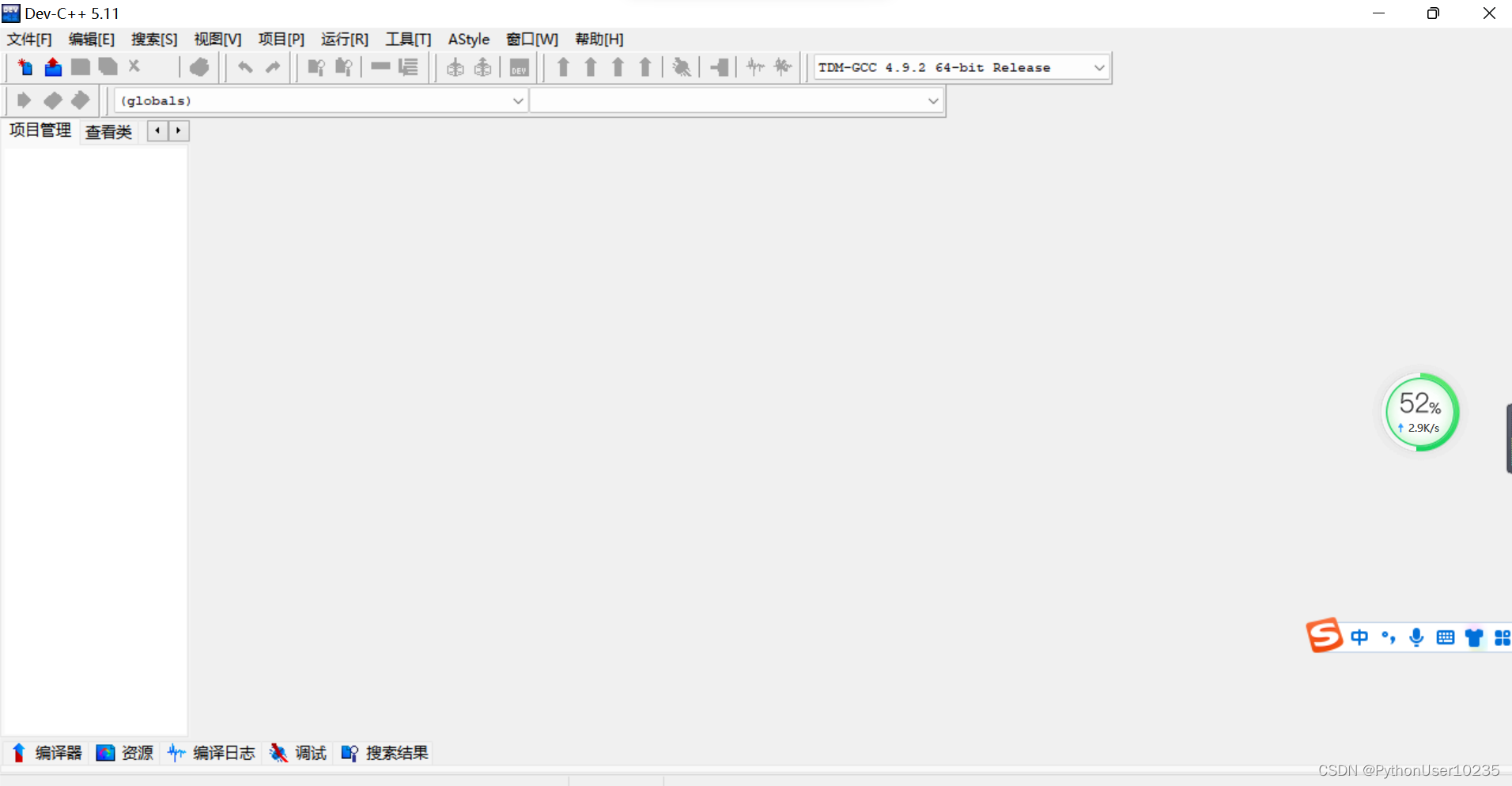Click the Goto bookmark icon

point(81,100)
